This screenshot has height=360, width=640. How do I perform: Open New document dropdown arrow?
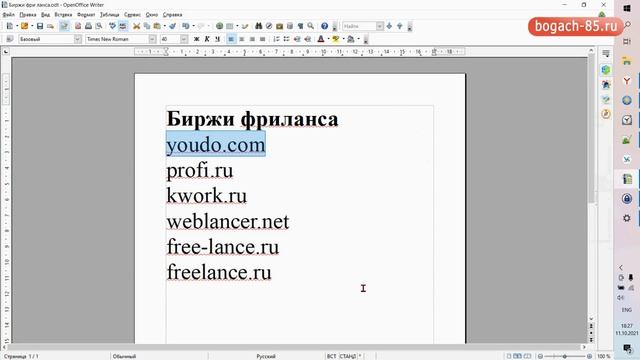coord(17,26)
